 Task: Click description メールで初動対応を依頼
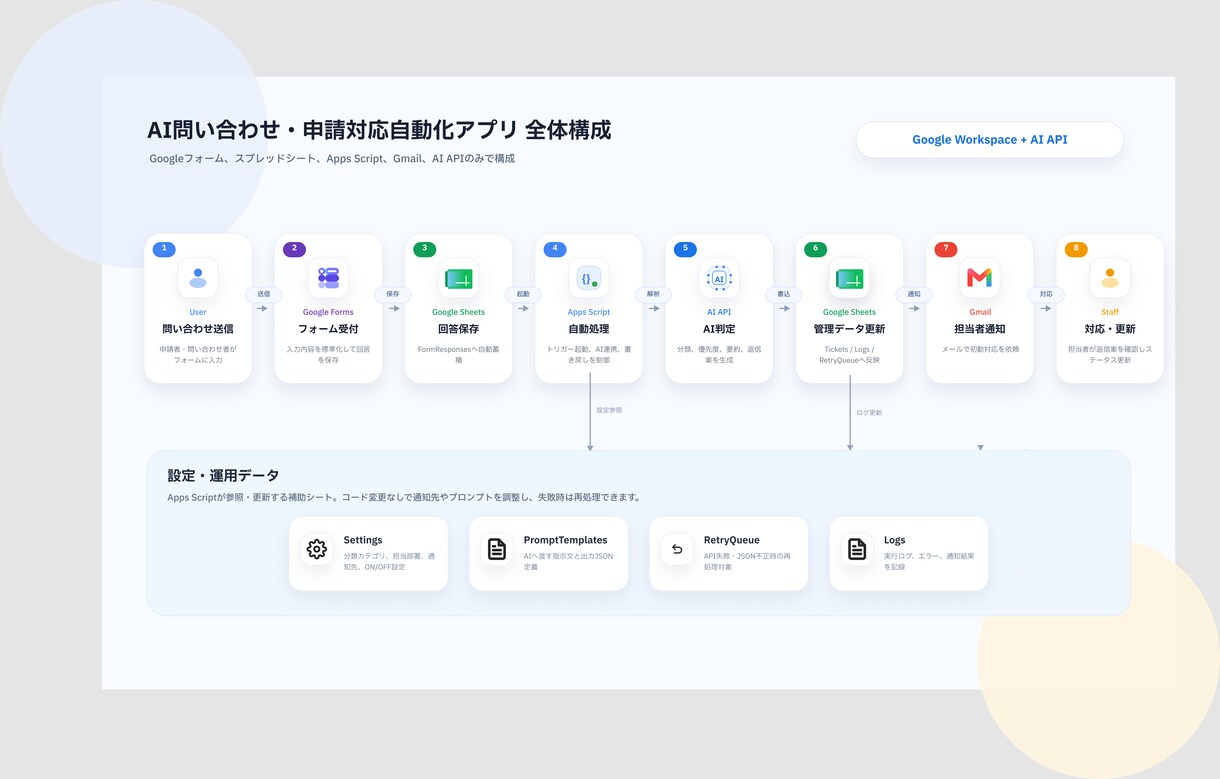980,349
